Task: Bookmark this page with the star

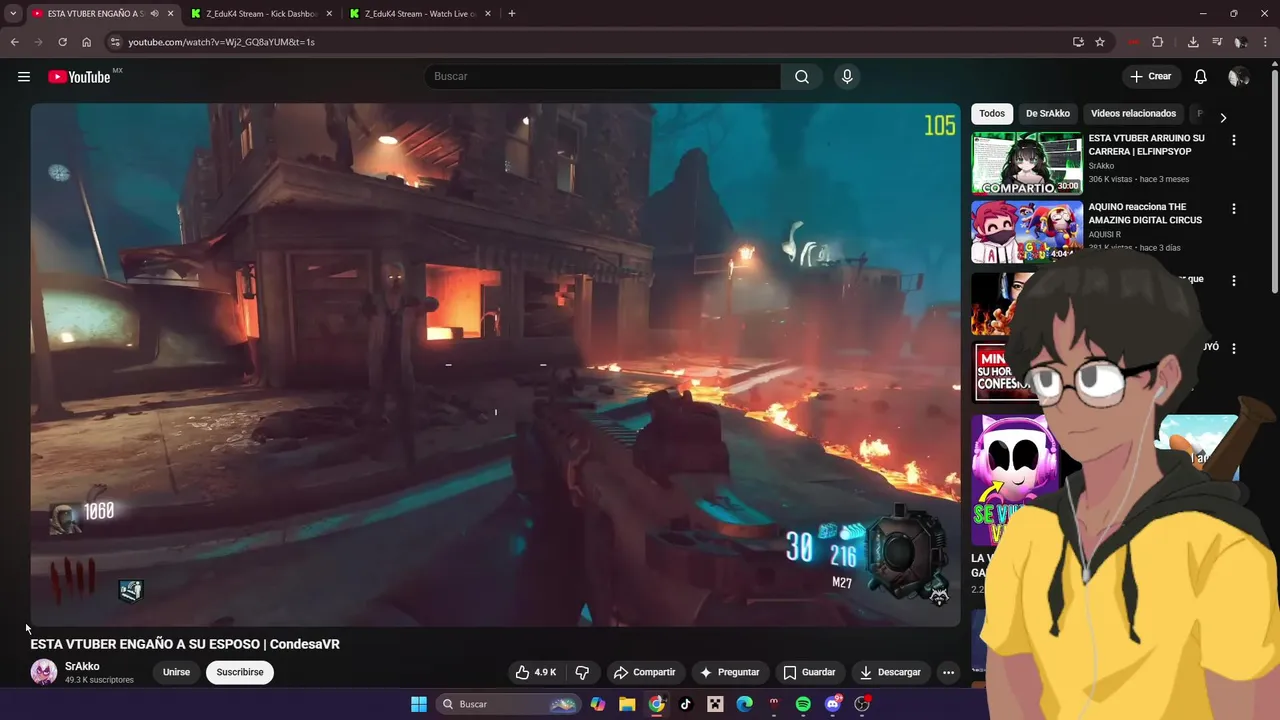Action: click(x=1100, y=42)
